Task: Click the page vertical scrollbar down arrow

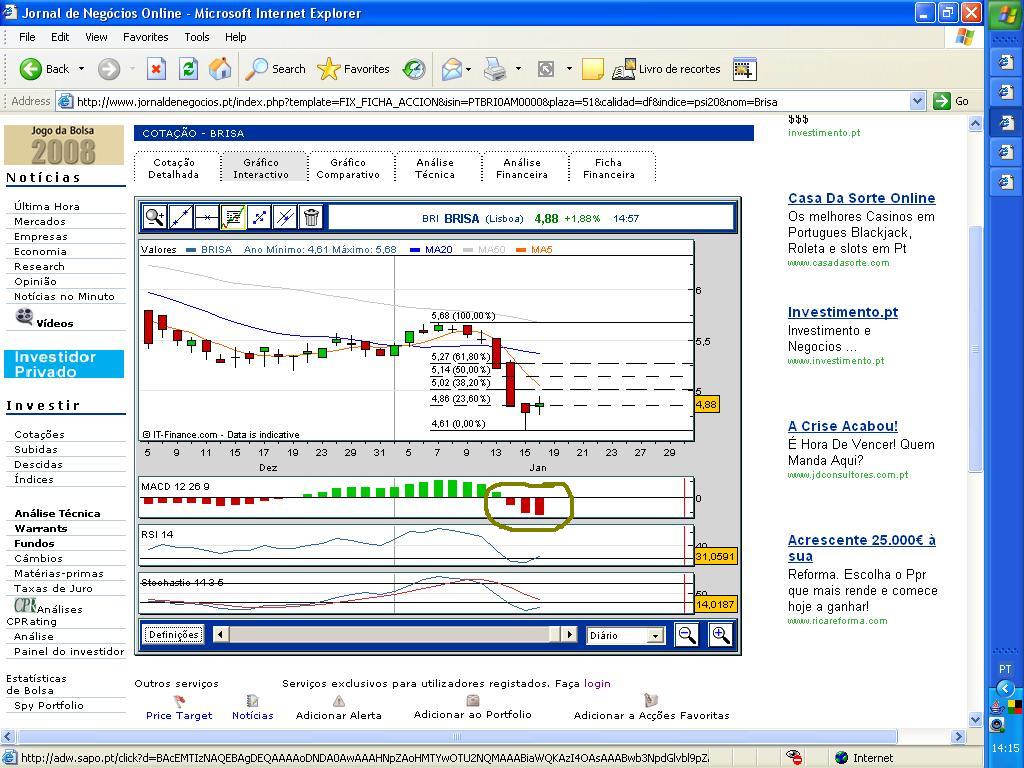Action: 975,719
